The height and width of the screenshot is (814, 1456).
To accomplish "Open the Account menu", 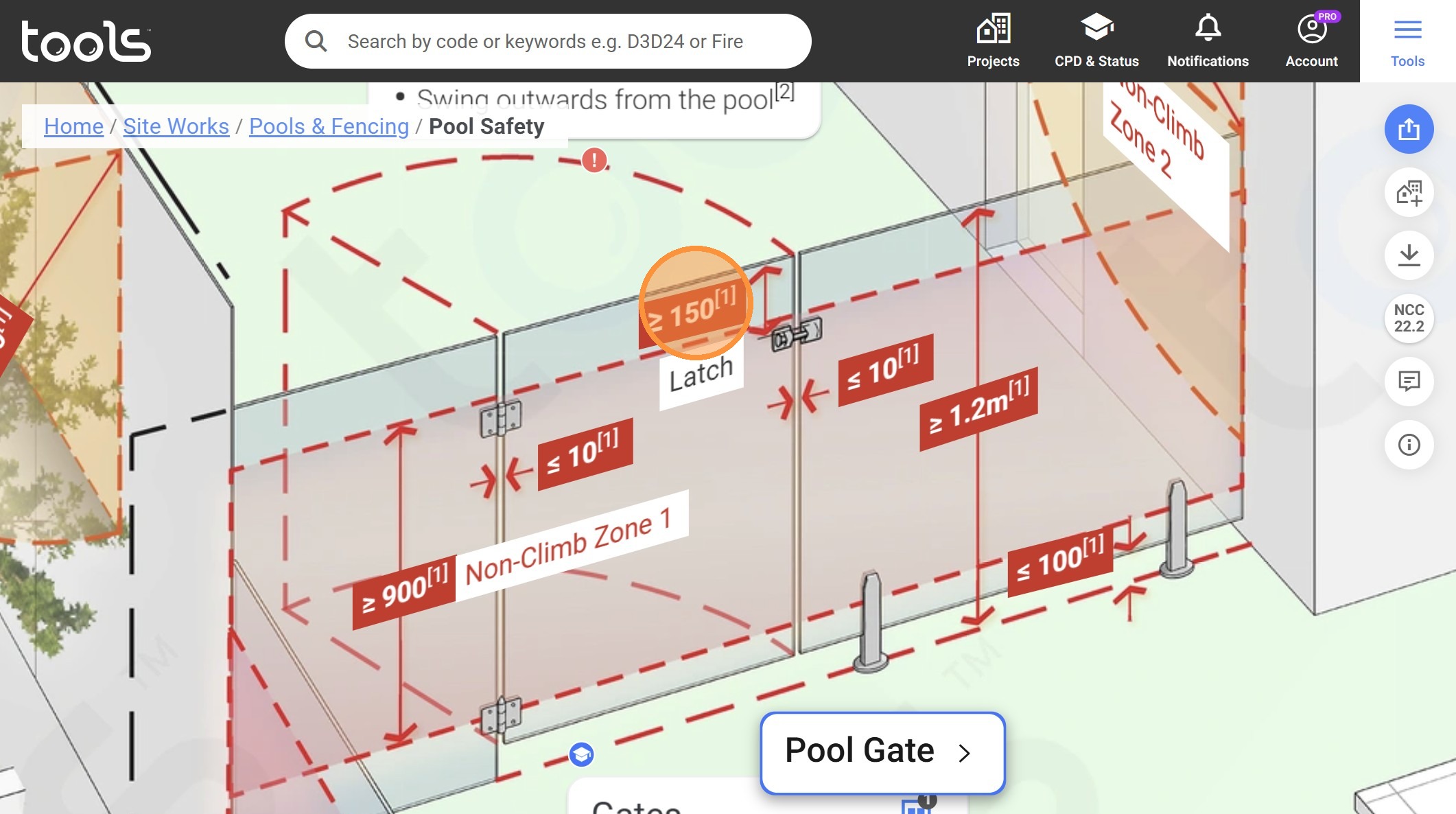I will 1311,41.
